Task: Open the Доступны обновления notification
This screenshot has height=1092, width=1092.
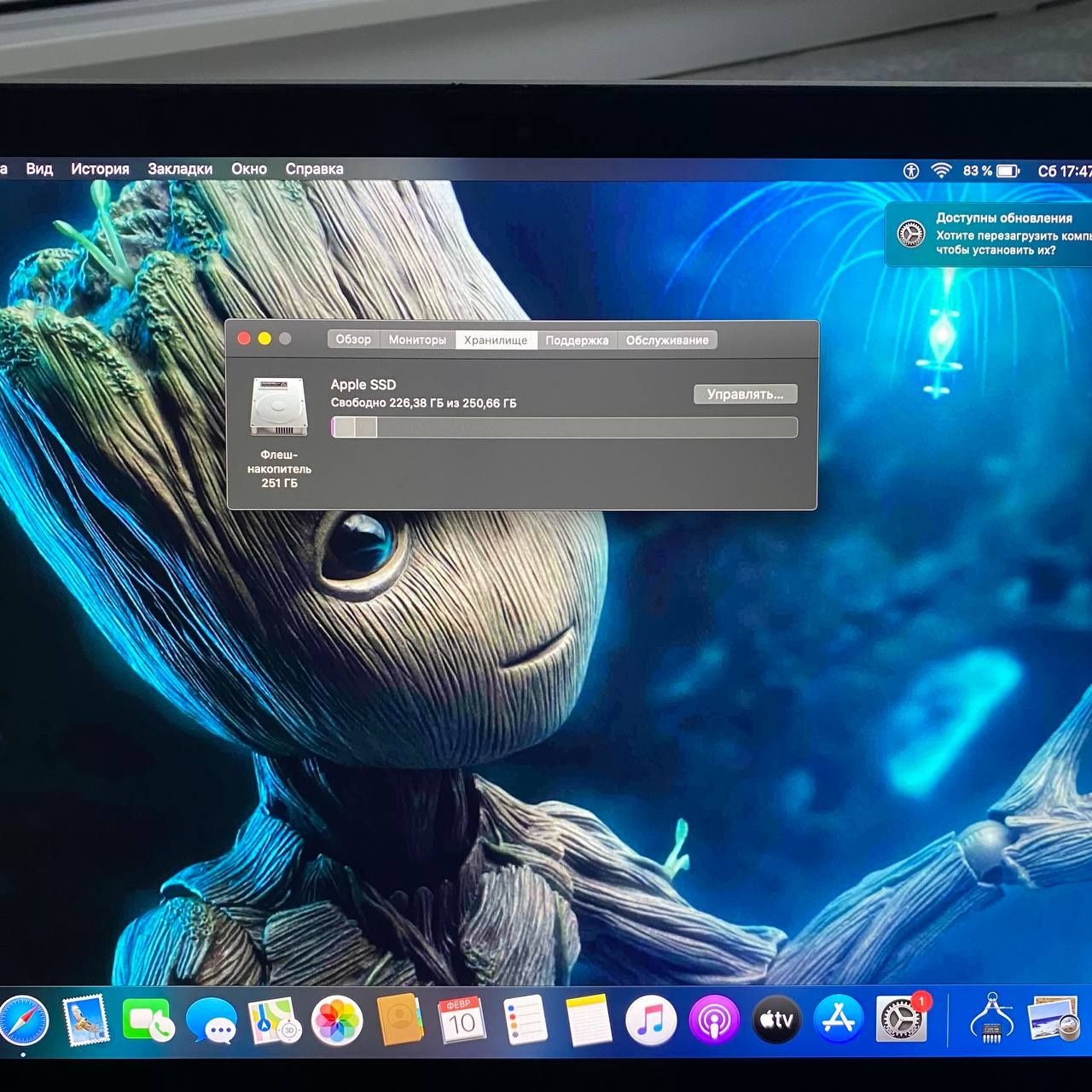Action: coord(989,234)
